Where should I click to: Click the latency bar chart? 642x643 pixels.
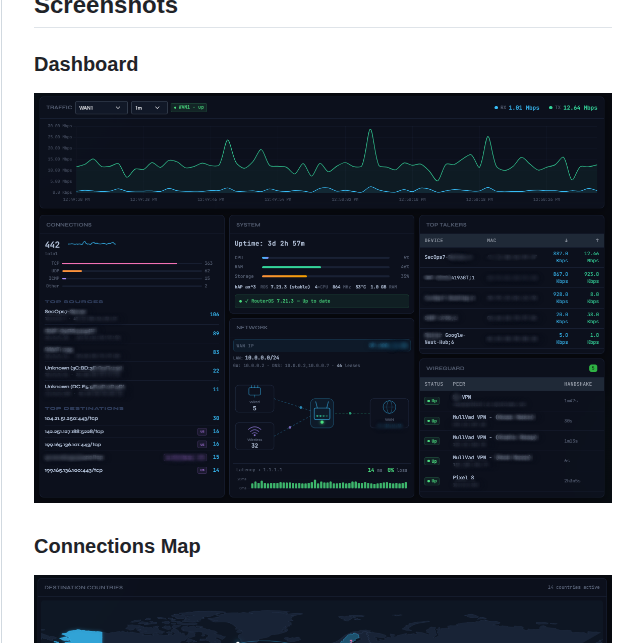[x=329, y=485]
